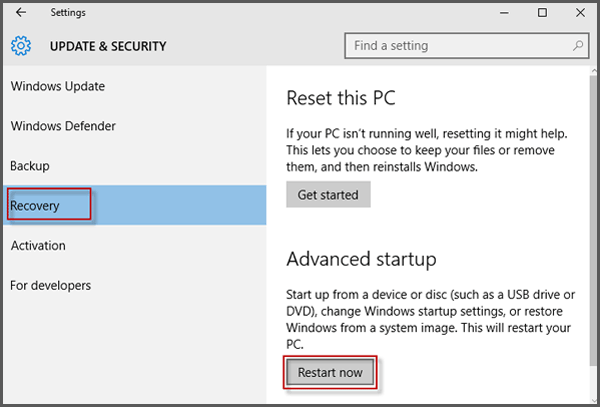Focus the Find a setting field
Image resolution: width=600 pixels, height=407 pixels.
[466, 46]
